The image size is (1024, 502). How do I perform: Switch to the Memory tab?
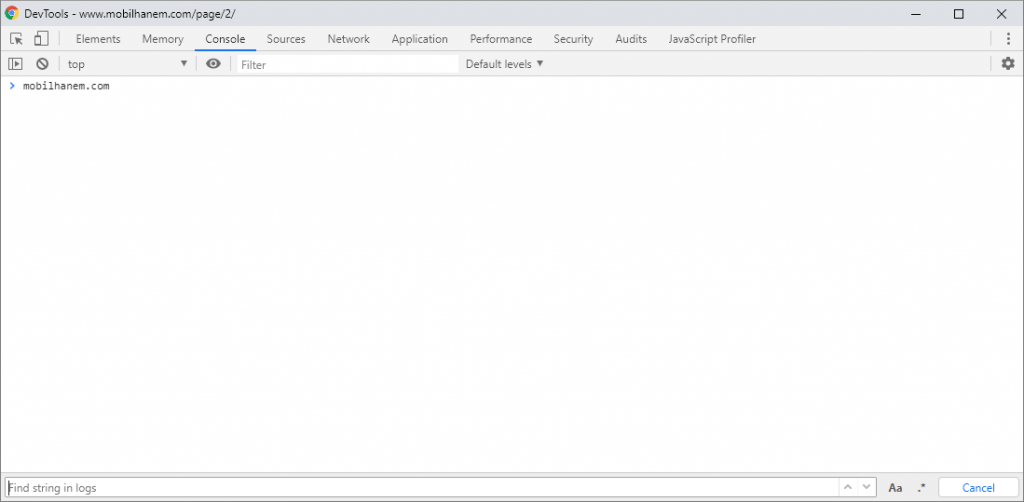point(163,39)
